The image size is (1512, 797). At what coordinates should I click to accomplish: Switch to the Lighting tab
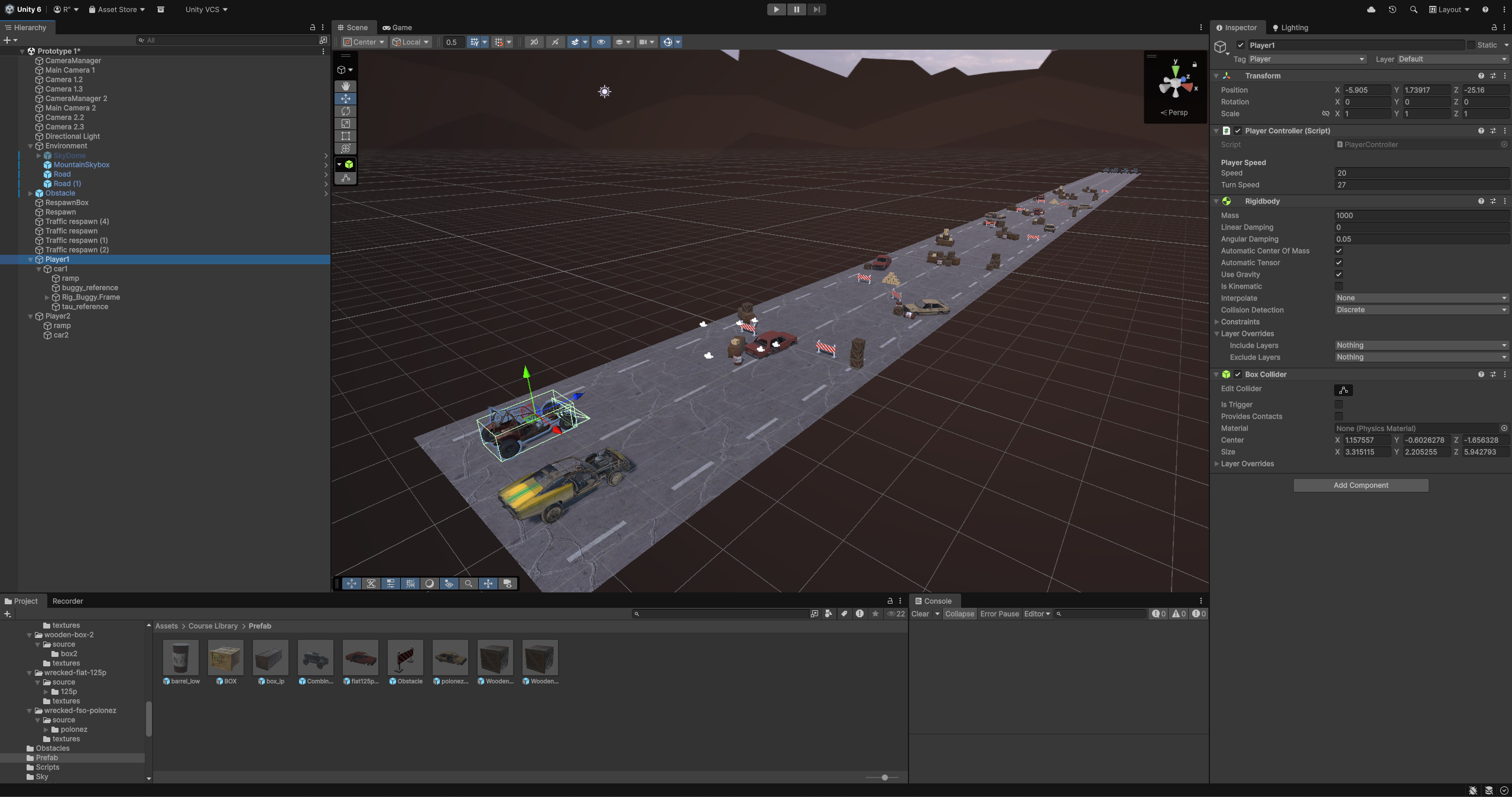point(1290,28)
